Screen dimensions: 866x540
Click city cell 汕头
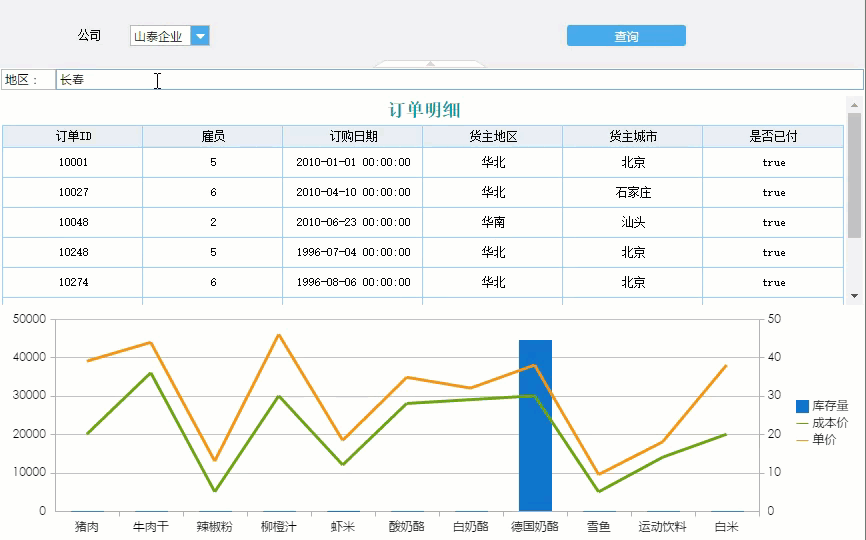tap(633, 222)
